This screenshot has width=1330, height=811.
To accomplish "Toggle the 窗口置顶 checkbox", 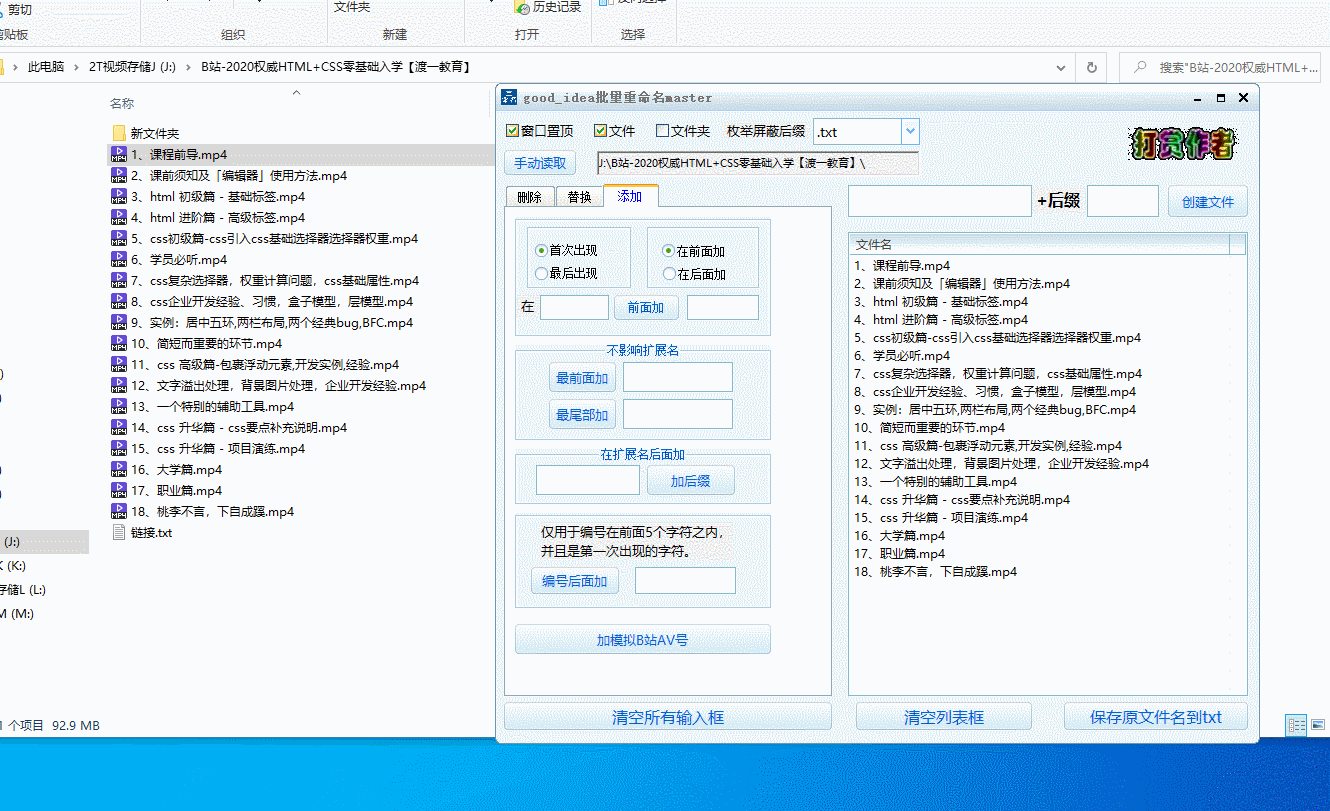I will click(514, 131).
